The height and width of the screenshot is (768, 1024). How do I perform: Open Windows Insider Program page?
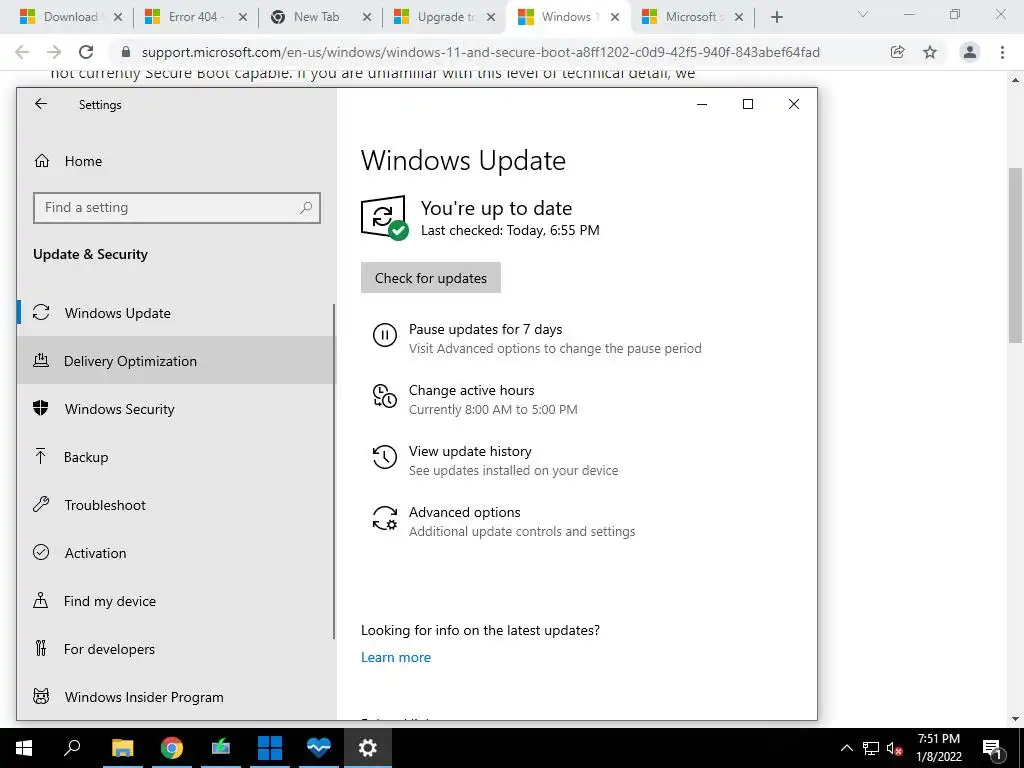point(175,697)
